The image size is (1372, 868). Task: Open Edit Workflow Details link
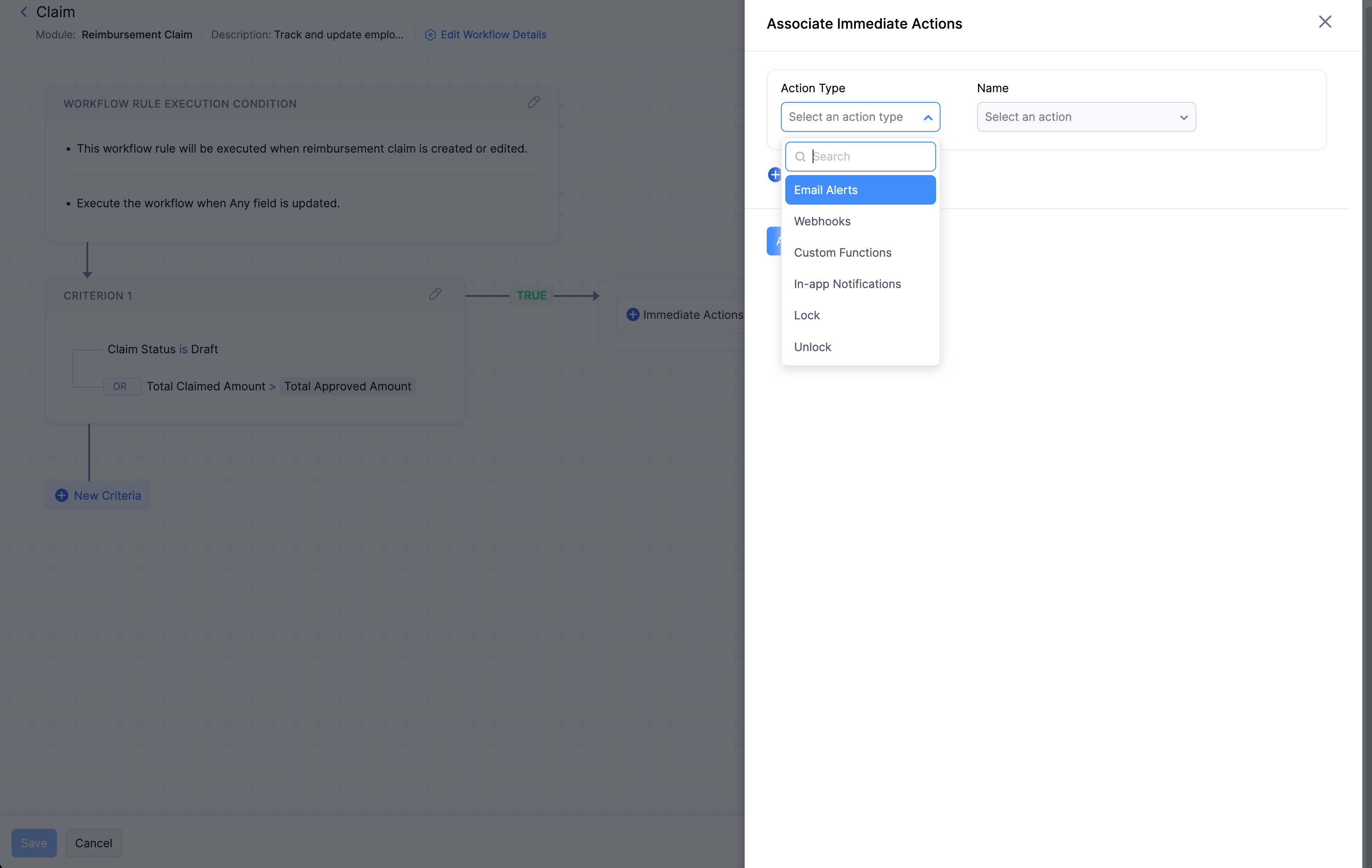point(493,35)
